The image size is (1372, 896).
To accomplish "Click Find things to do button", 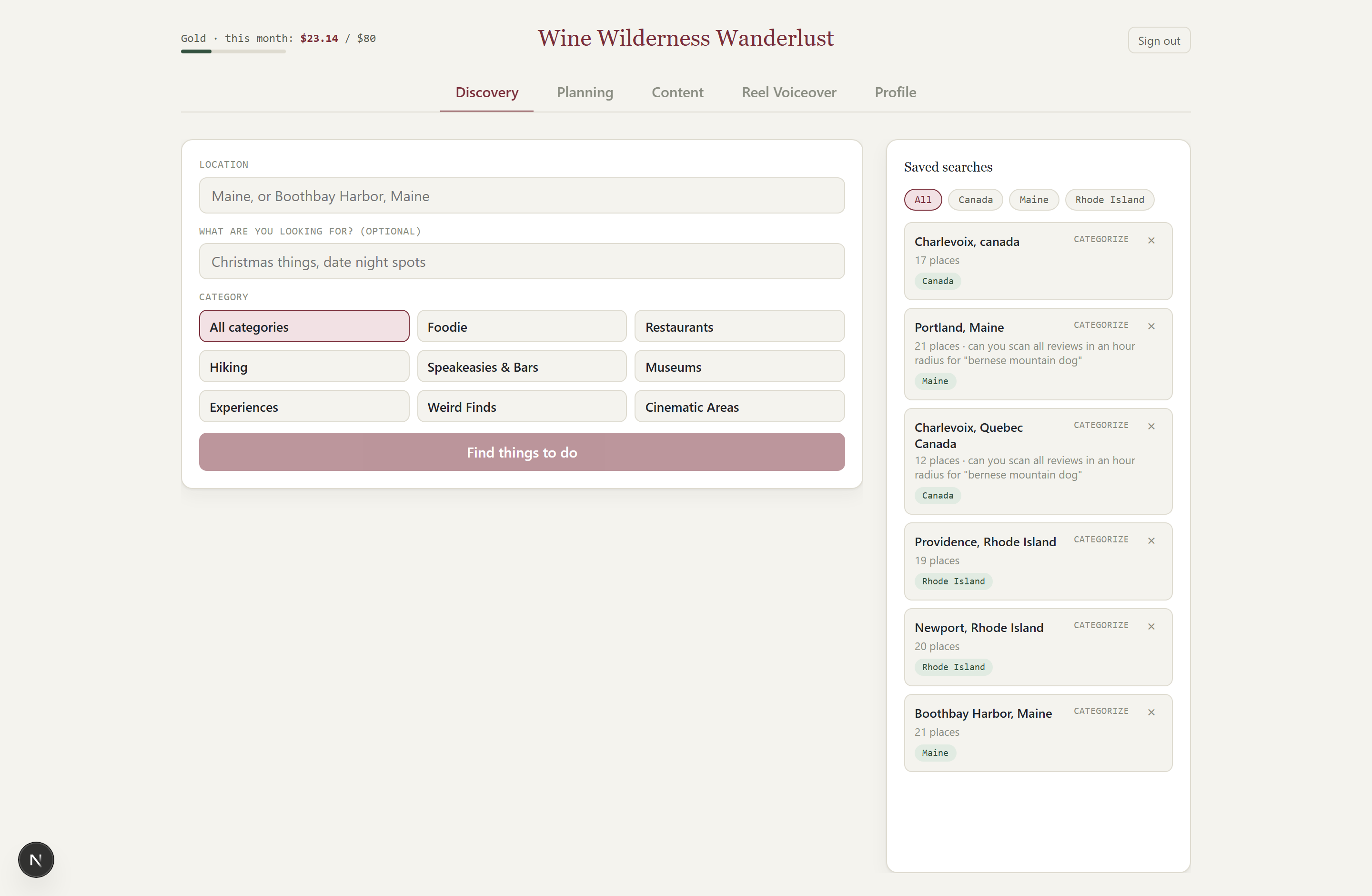I will pyautogui.click(x=522, y=452).
